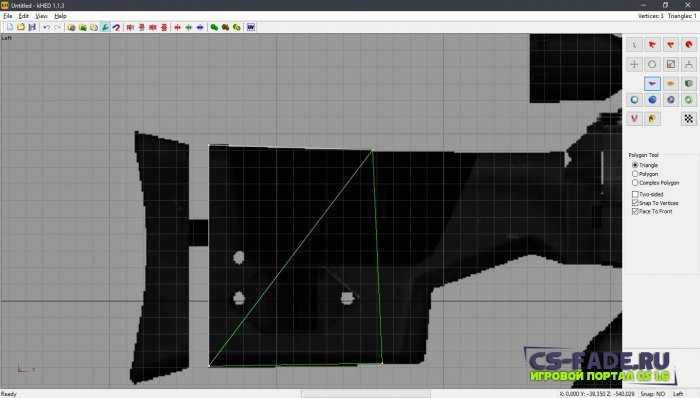The height and width of the screenshot is (398, 700).
Task: Click the New file icon in toolbar
Action: (10, 27)
